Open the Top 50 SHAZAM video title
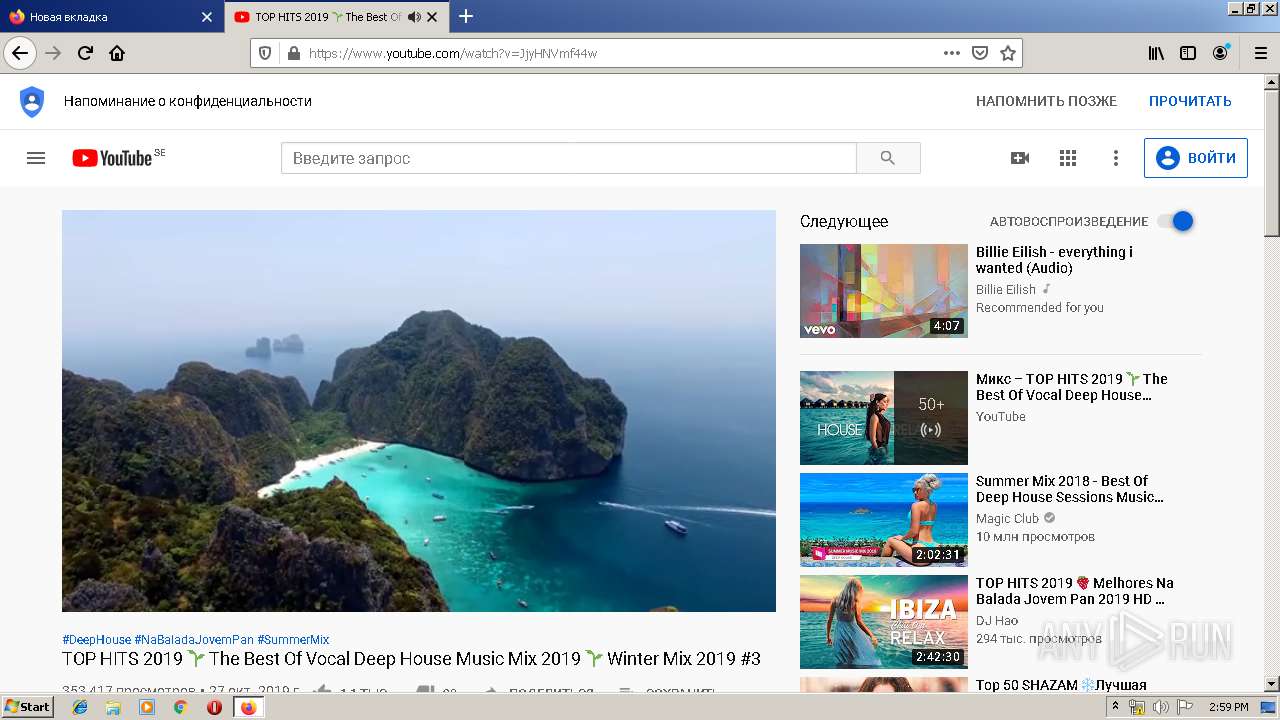The image size is (1280, 720). point(1061,685)
